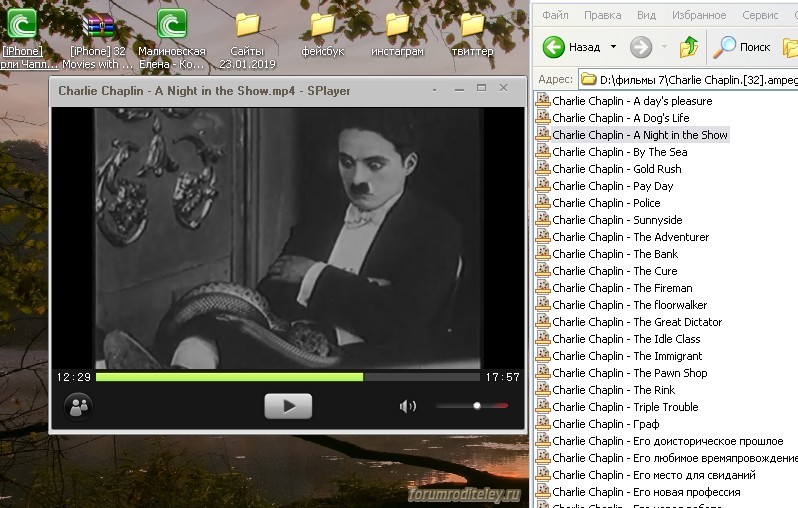The image size is (798, 508).
Task: Select file 'Его доисторическое прошлое'
Action: (668, 441)
